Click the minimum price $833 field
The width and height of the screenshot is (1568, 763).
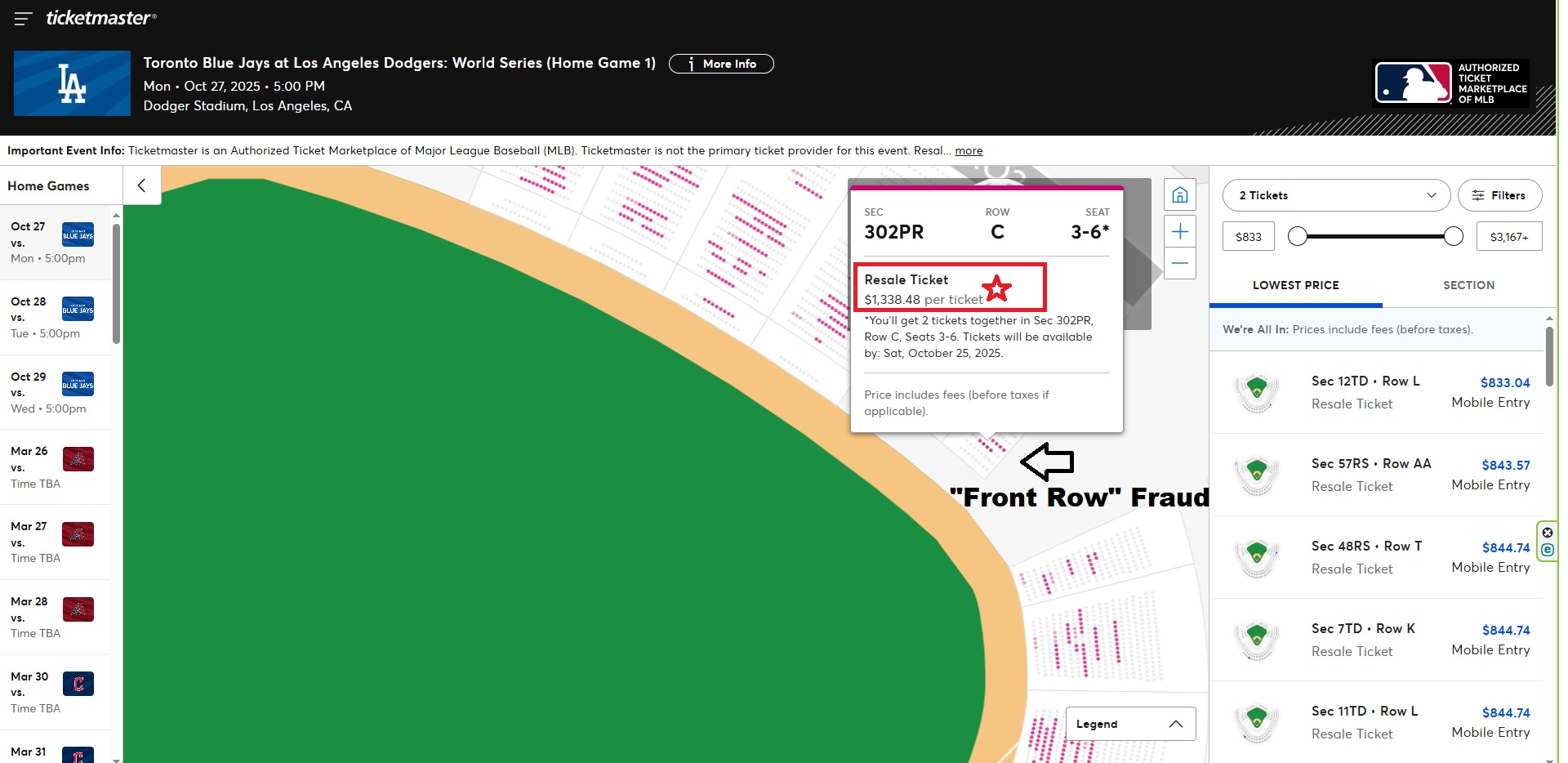click(x=1248, y=237)
